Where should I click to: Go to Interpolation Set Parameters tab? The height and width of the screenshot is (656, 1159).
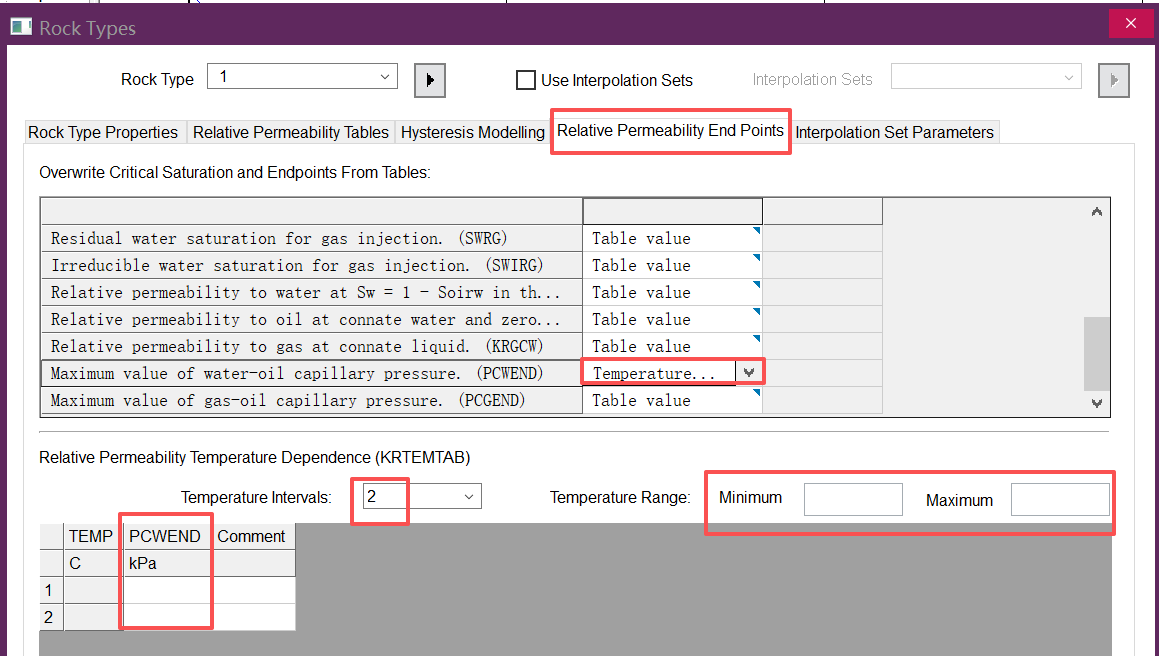click(894, 132)
